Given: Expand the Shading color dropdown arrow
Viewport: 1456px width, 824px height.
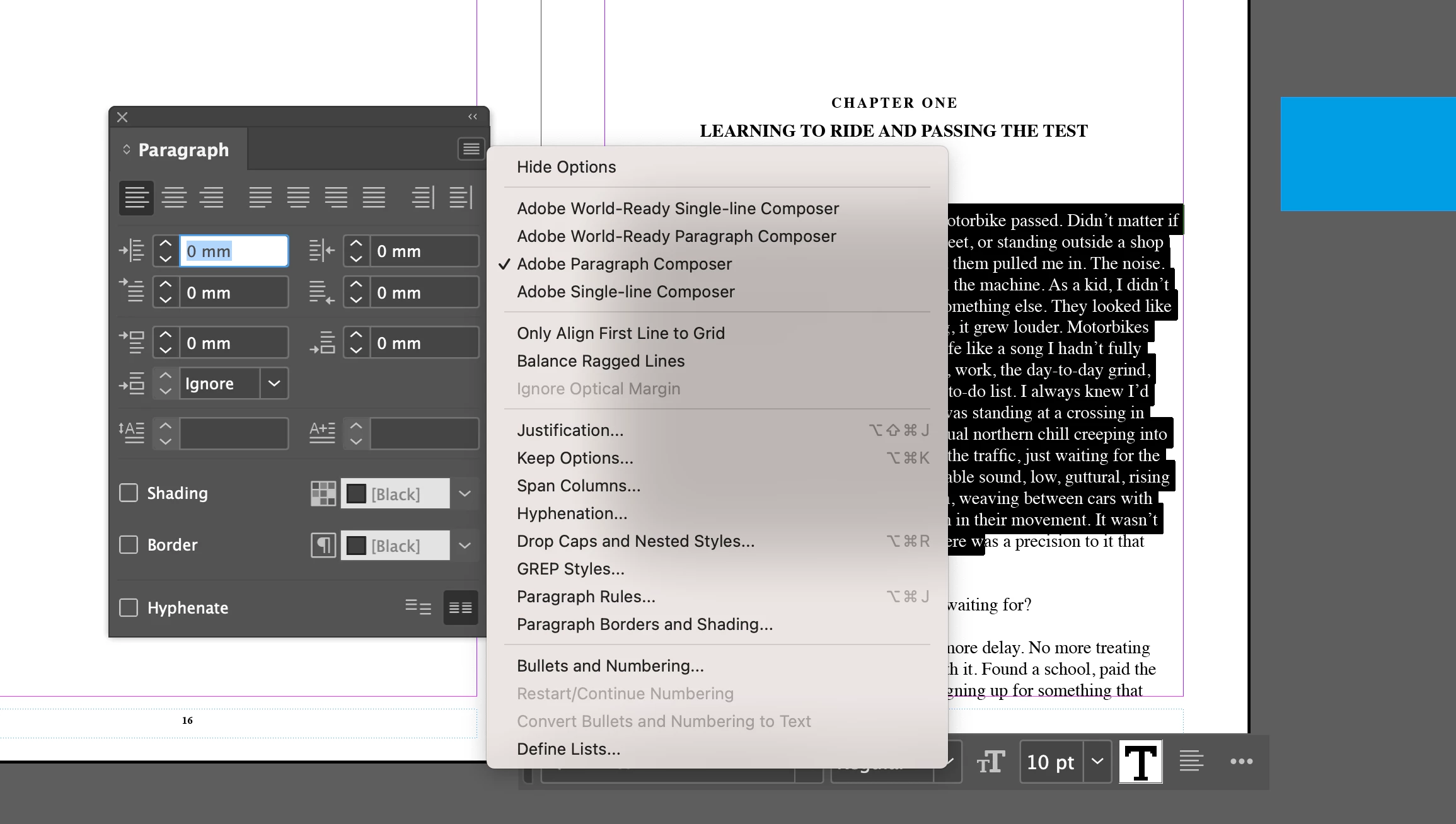Looking at the screenshot, I should click(465, 494).
